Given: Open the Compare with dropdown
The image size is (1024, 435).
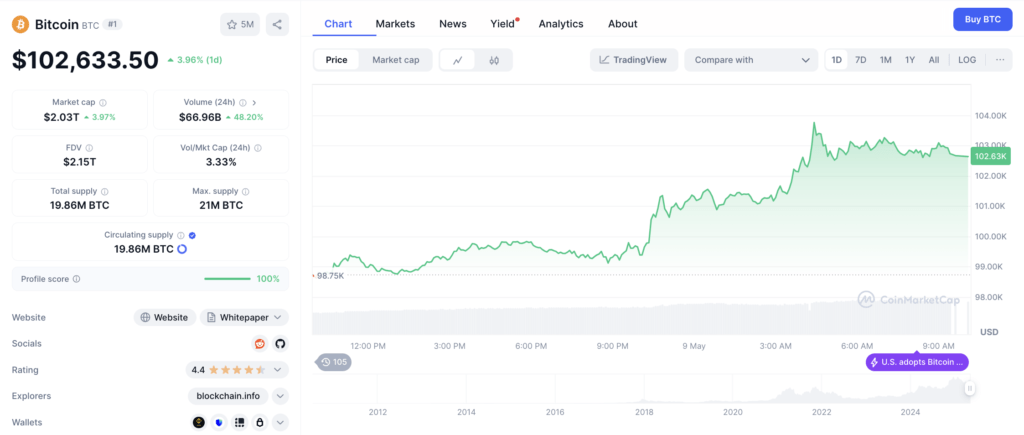Looking at the screenshot, I should 751,60.
